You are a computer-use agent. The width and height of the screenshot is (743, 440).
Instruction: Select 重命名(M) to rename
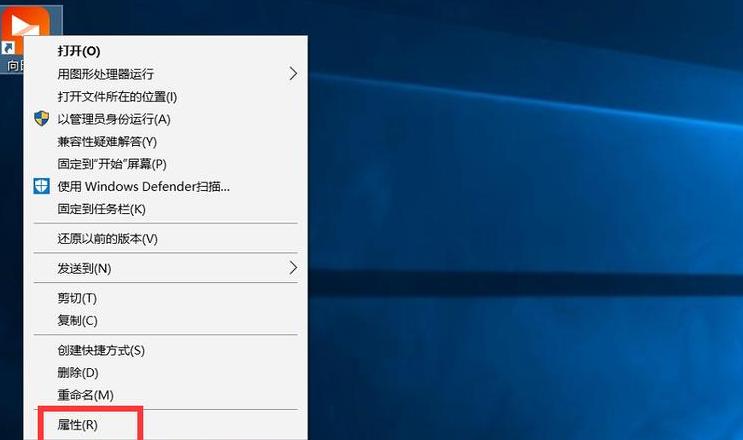85,395
